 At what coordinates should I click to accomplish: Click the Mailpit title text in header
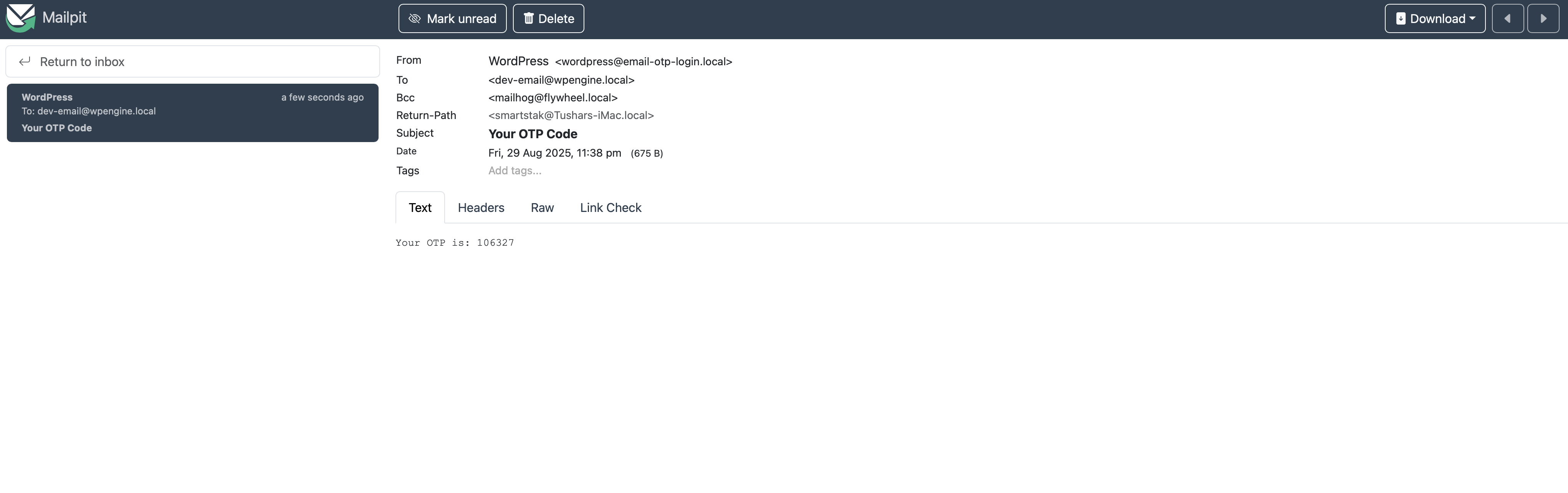tap(65, 18)
